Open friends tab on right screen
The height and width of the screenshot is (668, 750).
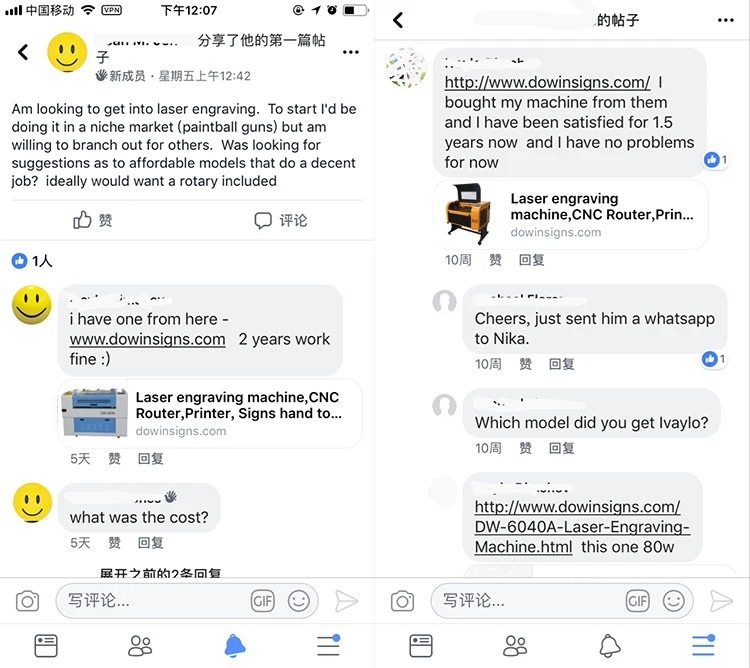click(515, 646)
